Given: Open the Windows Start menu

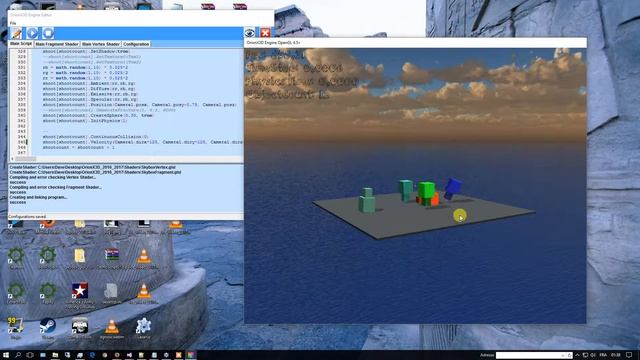Looking at the screenshot, I should click(x=6, y=355).
